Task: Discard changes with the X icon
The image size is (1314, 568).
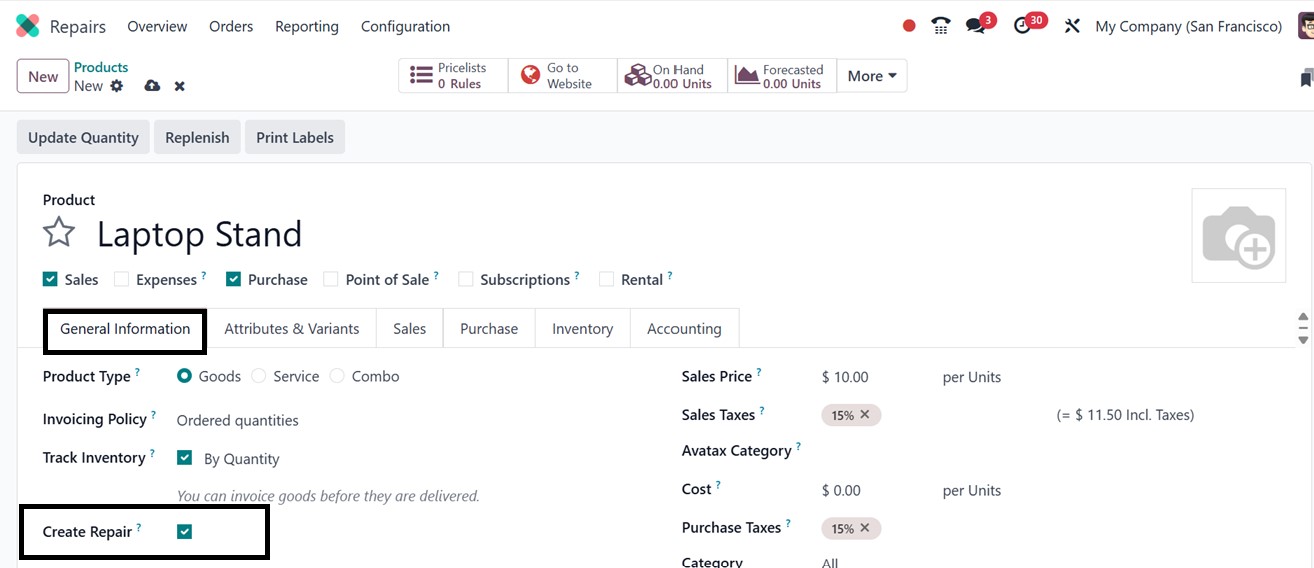Action: coord(180,86)
